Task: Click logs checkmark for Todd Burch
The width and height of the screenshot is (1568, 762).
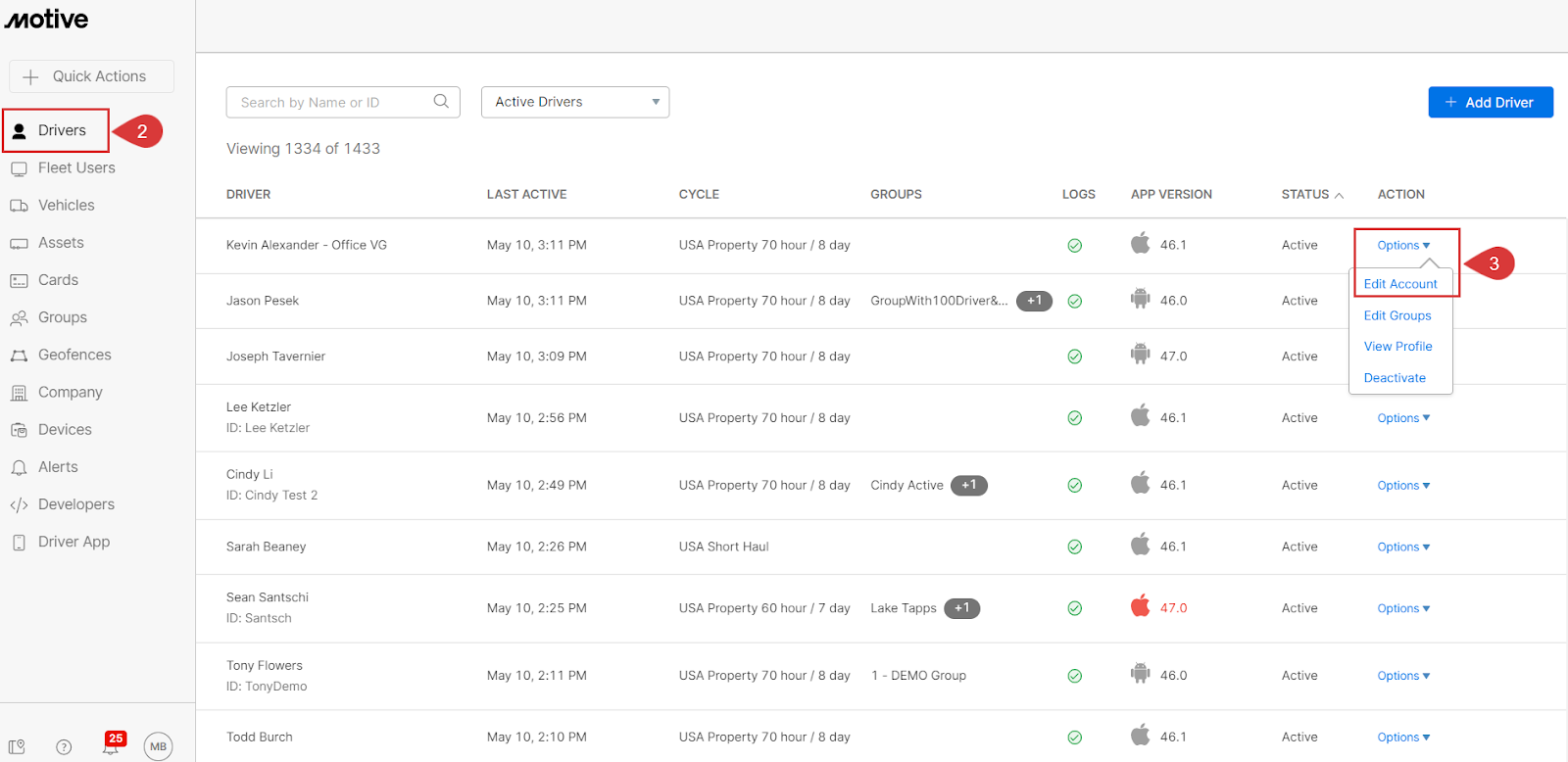Action: coord(1074,738)
